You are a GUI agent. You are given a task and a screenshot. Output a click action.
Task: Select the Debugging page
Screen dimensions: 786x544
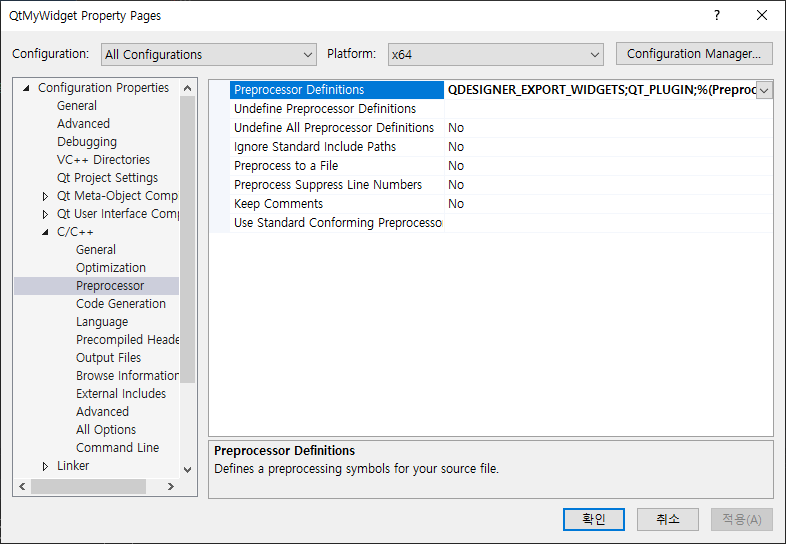[x=87, y=142]
